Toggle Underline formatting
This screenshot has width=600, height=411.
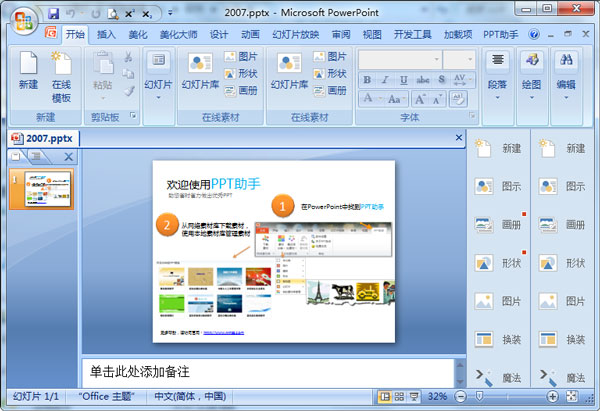tap(403, 80)
